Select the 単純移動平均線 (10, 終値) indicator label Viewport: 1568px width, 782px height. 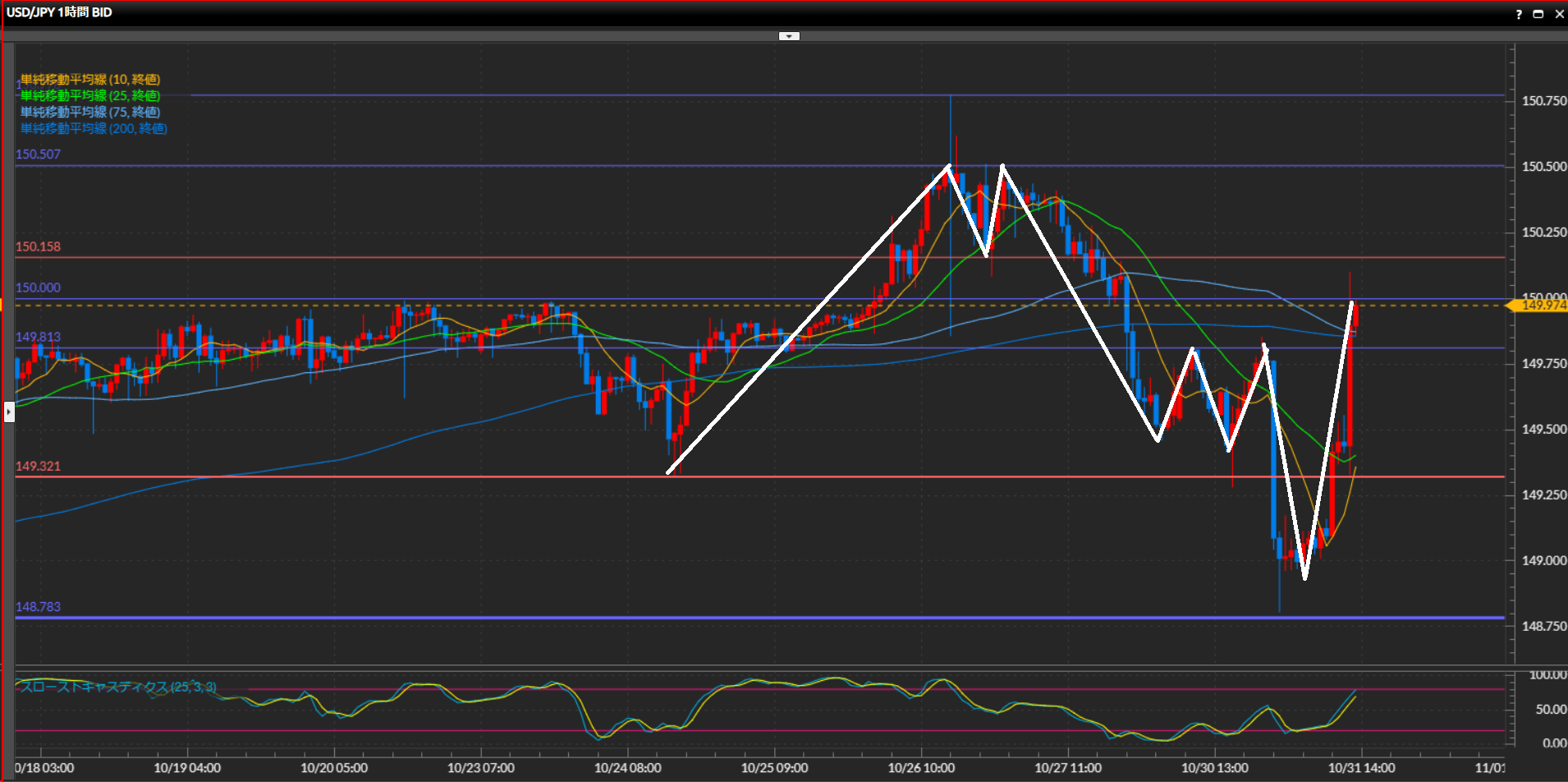90,80
